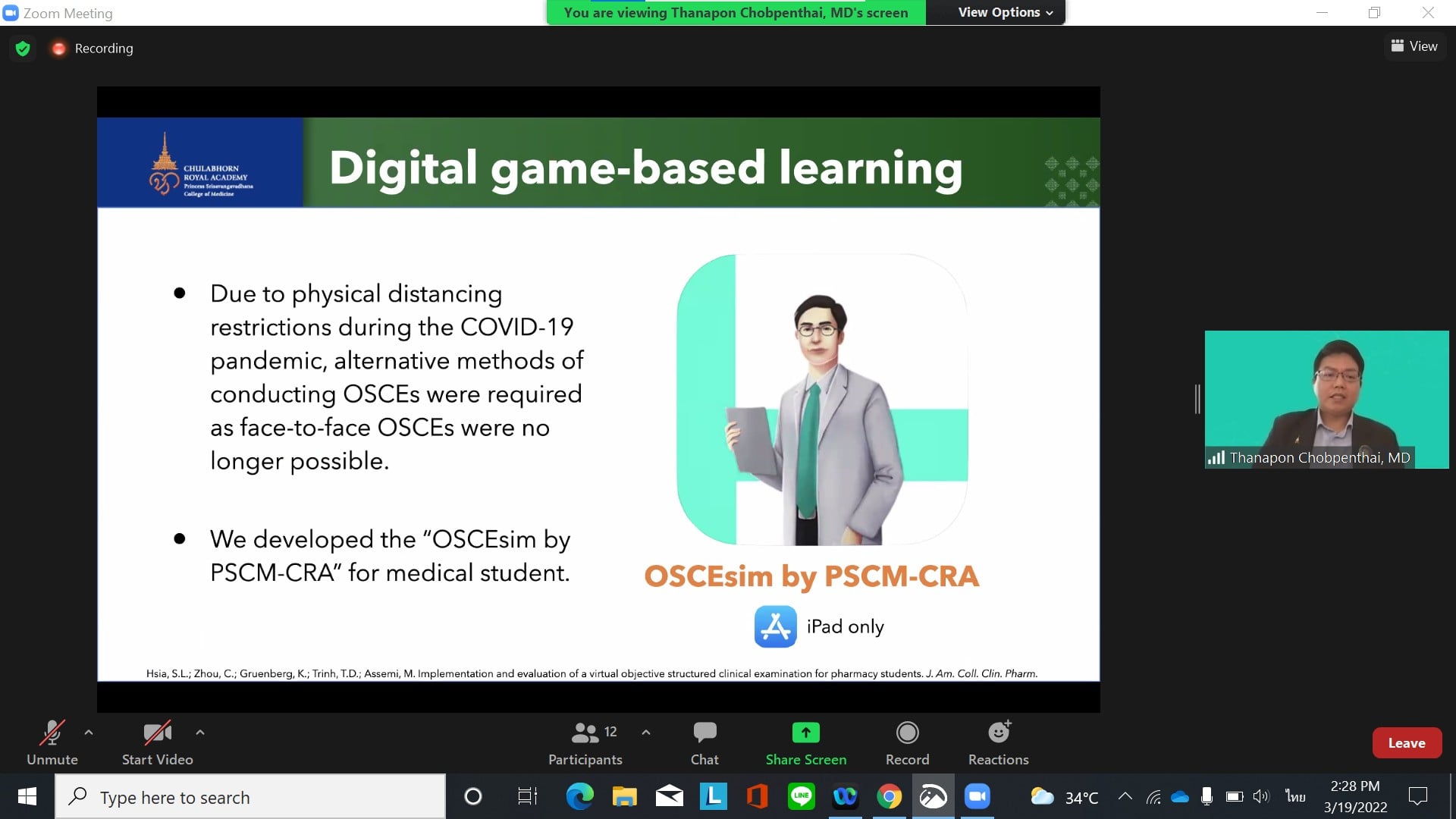Click the shared slide content area
Image resolution: width=1456 pixels, height=819 pixels.
(598, 399)
